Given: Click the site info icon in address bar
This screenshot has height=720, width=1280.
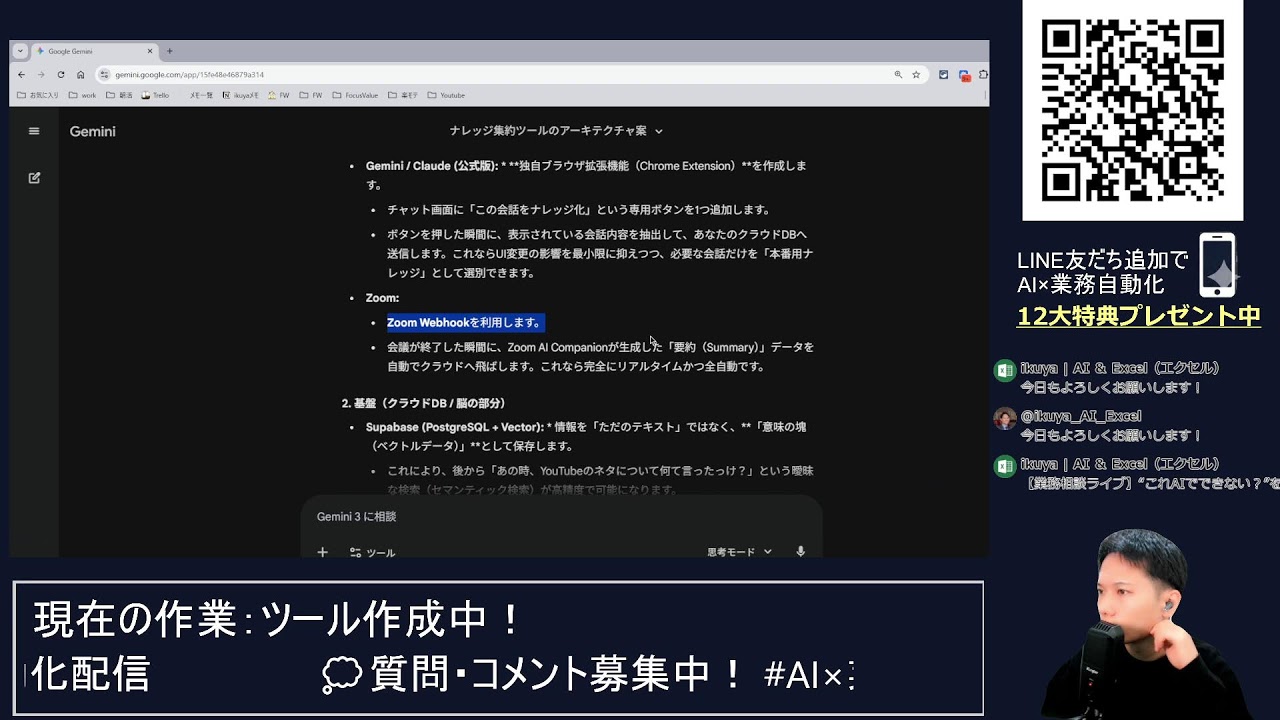Looking at the screenshot, I should click(x=104, y=75).
